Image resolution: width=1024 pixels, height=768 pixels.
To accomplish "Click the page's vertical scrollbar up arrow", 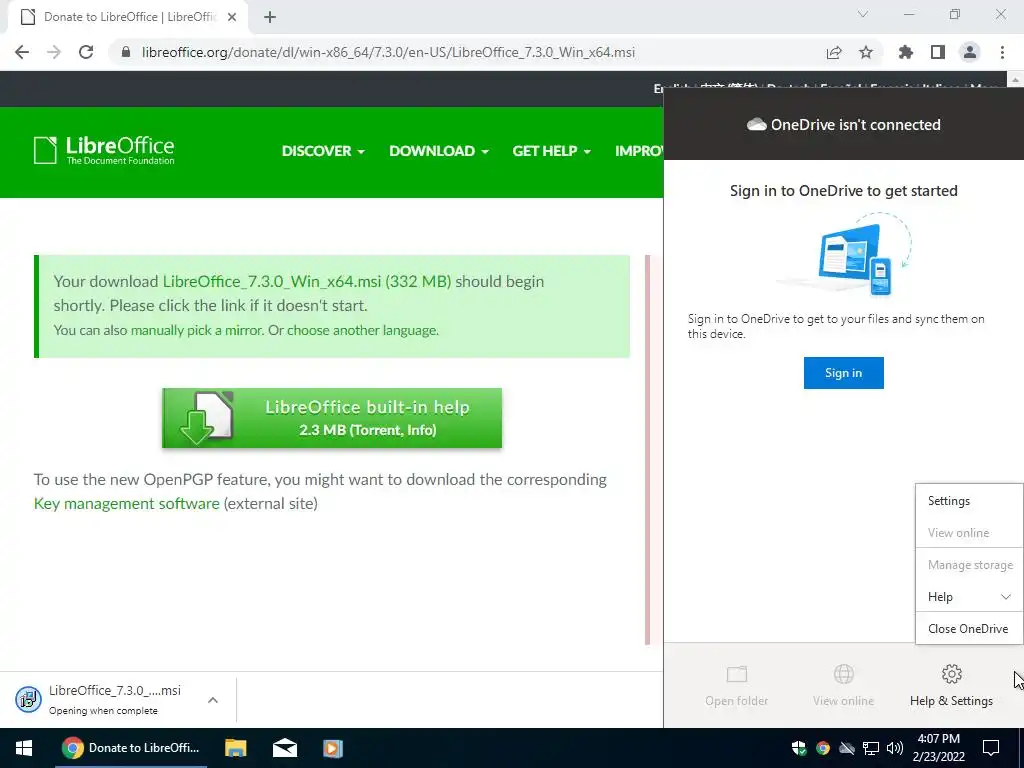I will tap(1016, 80).
